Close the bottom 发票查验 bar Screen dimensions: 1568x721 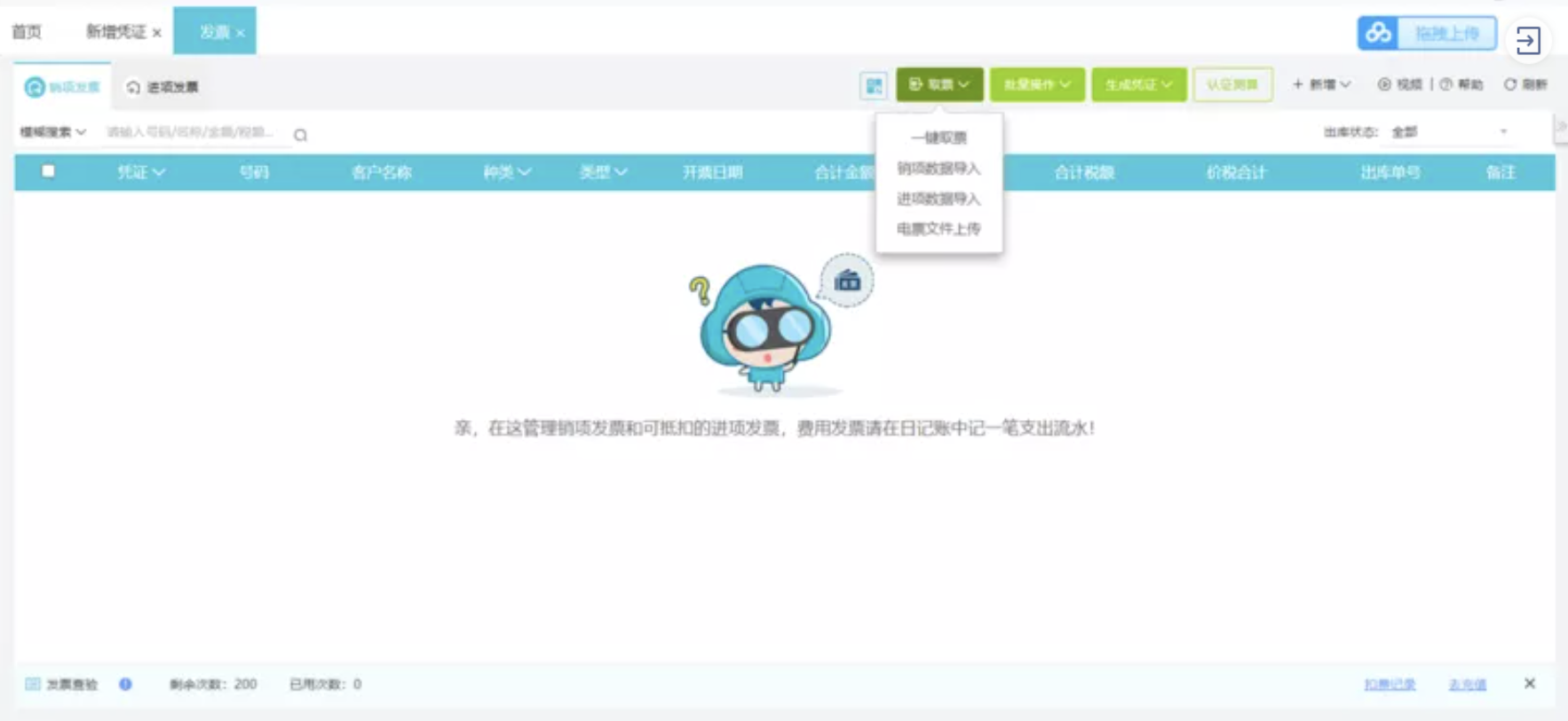(x=1529, y=683)
